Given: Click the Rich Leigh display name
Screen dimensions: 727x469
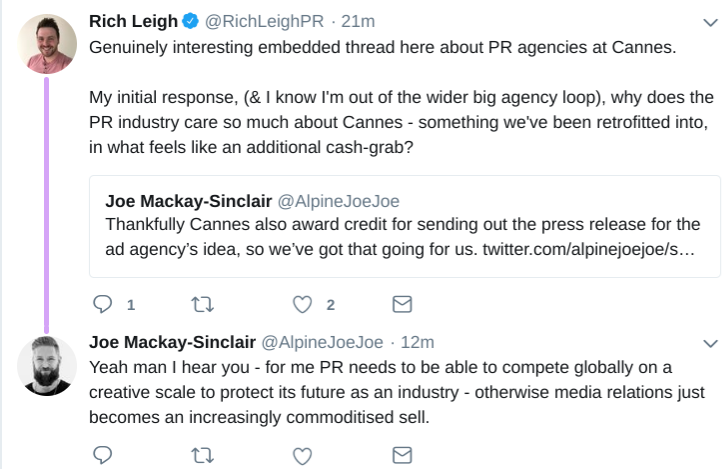Looking at the screenshot, I should [135, 22].
